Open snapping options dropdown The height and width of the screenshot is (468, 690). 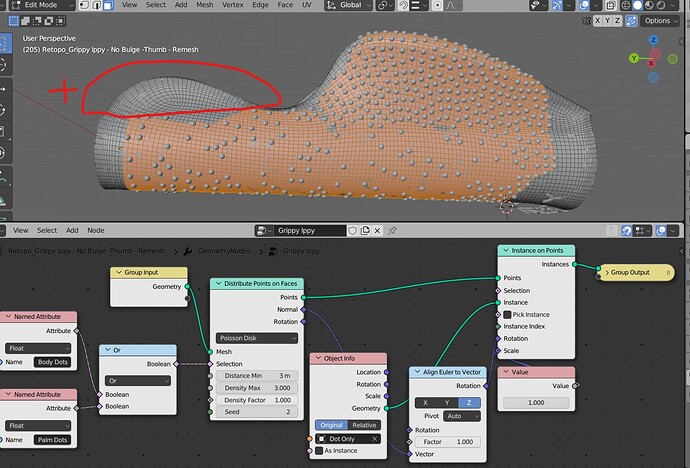pyautogui.click(x=418, y=5)
